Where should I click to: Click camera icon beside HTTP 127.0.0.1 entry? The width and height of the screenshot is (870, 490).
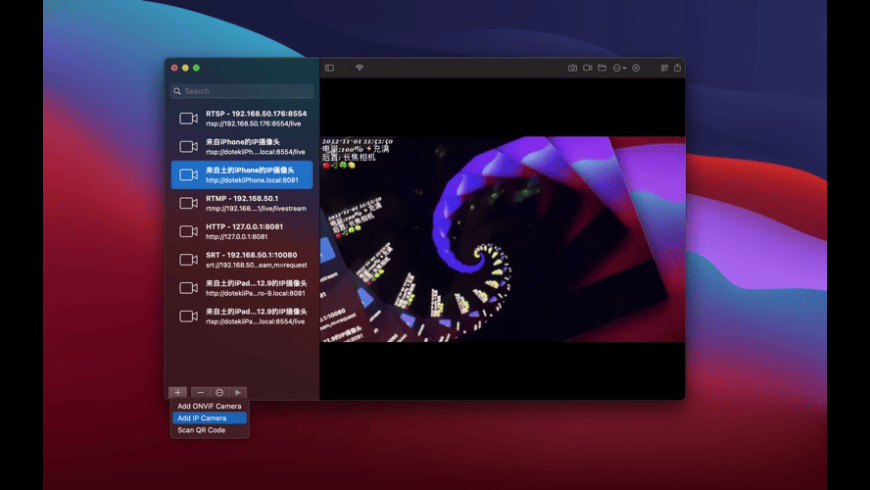[189, 231]
